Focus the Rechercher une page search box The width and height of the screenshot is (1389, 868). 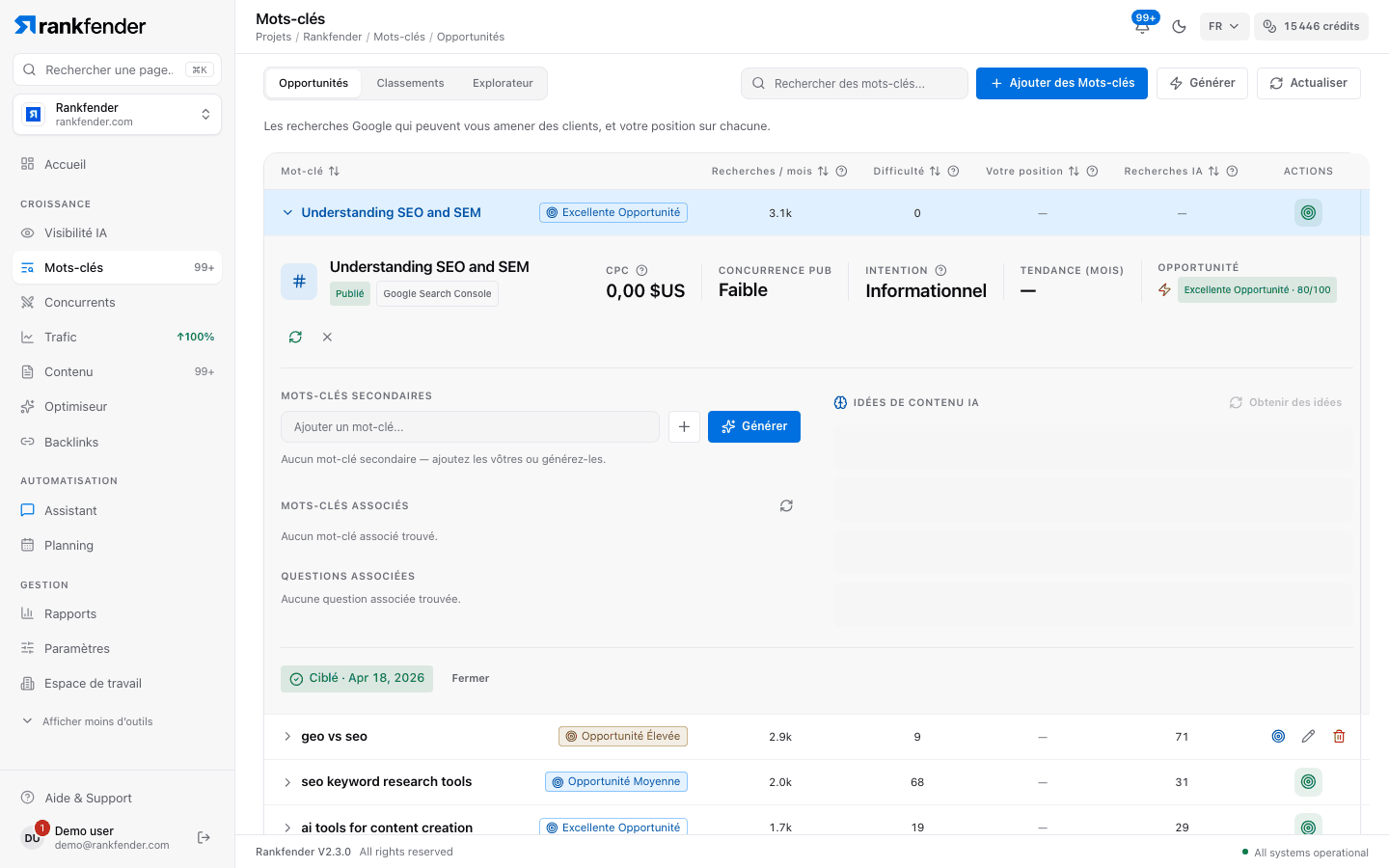tap(117, 69)
